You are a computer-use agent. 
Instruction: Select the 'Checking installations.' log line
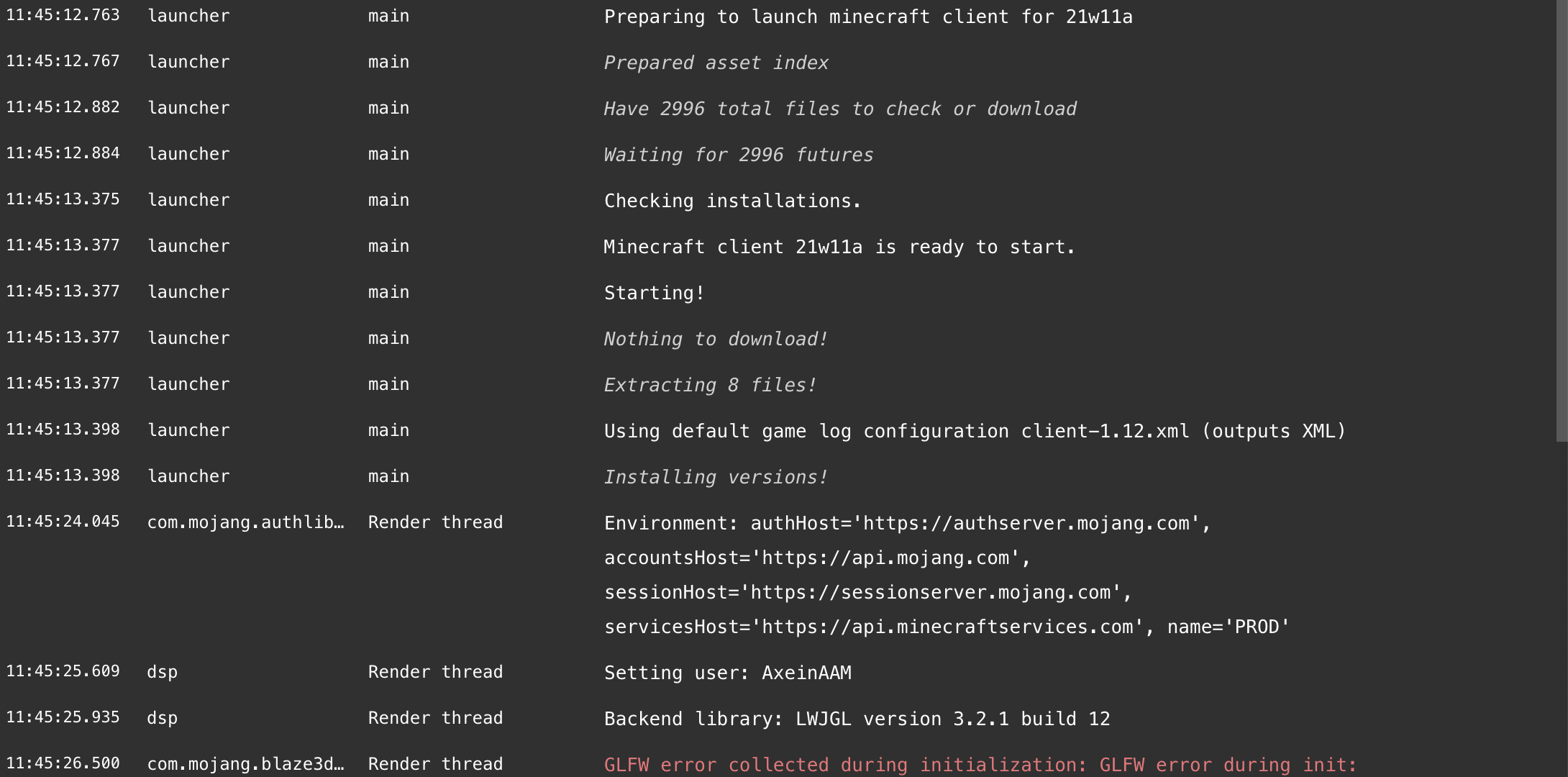click(x=732, y=201)
